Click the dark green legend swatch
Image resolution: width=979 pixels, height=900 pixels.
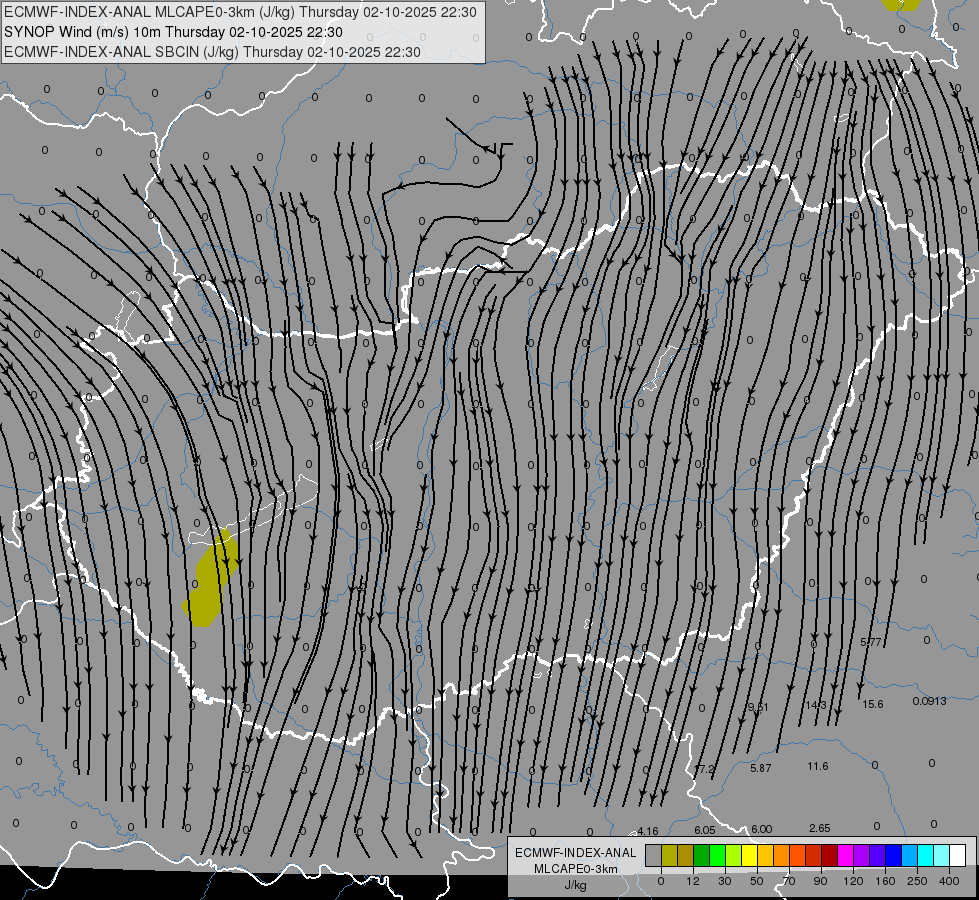coord(702,855)
